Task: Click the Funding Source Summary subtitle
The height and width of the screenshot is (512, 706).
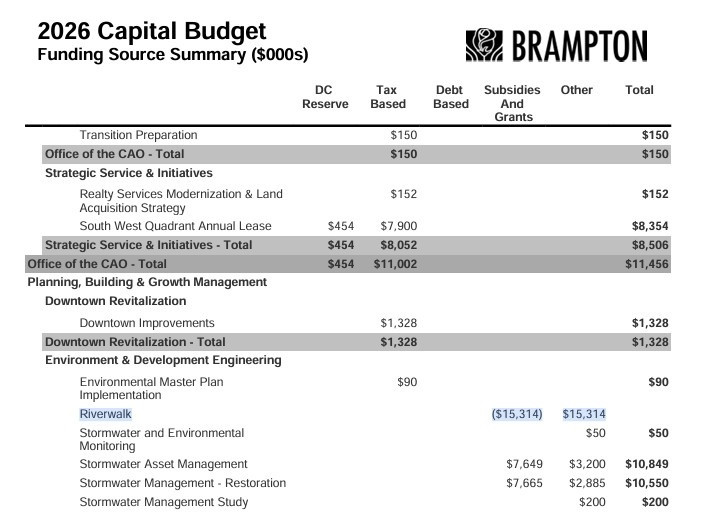Action: click(x=172, y=55)
